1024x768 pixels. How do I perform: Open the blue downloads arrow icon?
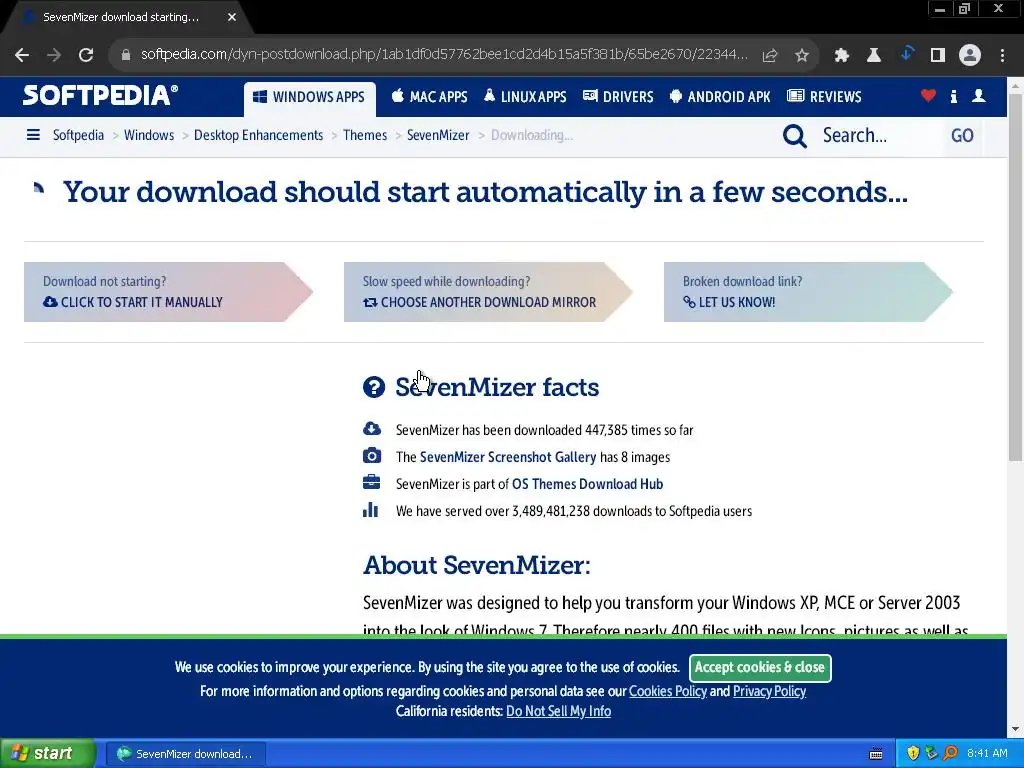click(906, 54)
